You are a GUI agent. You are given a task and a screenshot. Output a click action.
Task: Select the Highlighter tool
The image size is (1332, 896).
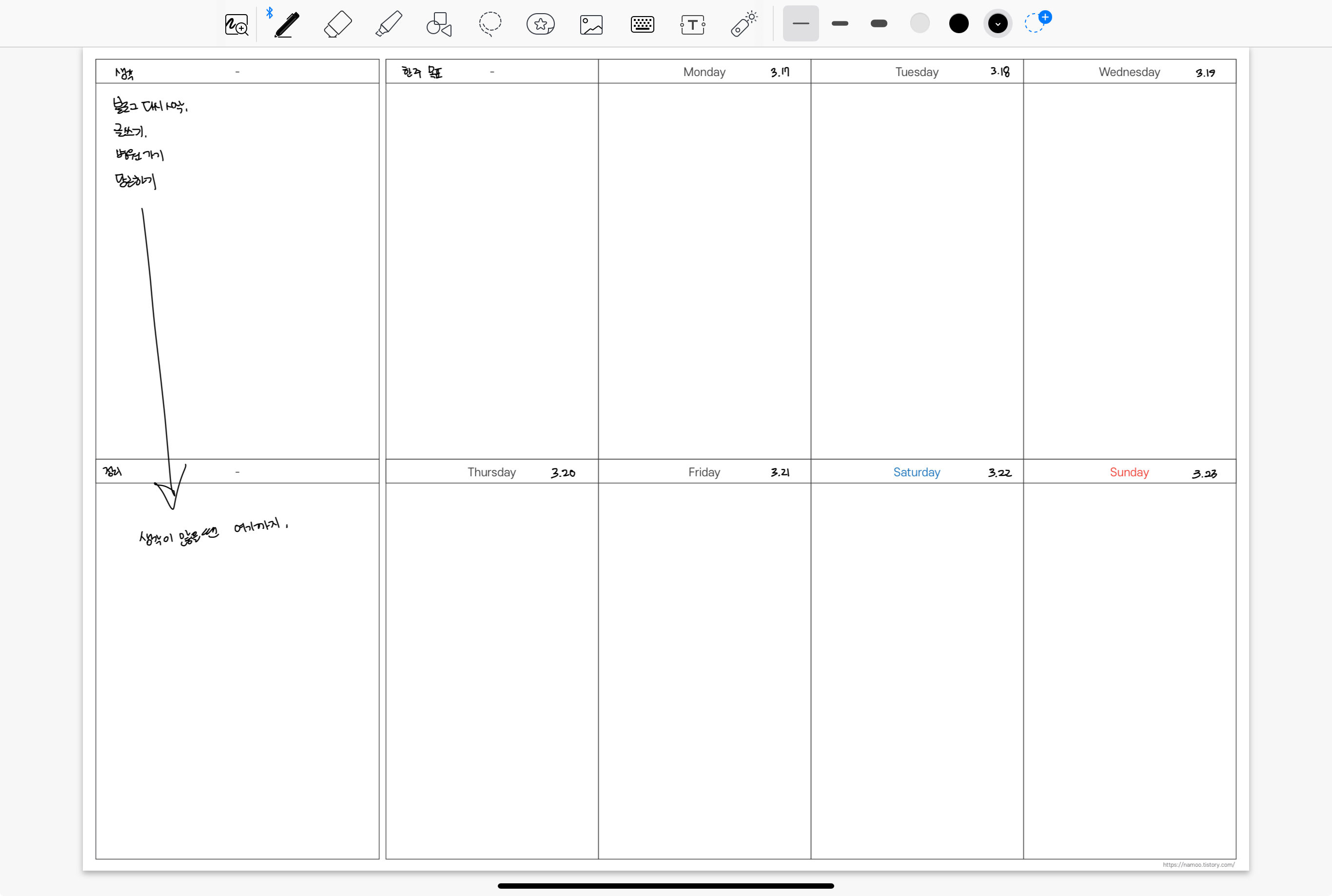(389, 24)
